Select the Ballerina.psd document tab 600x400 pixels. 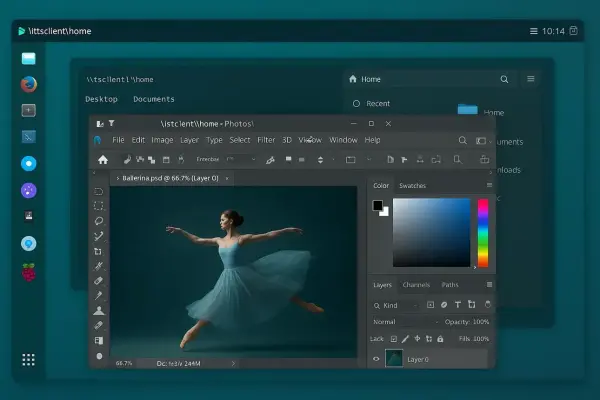point(170,178)
